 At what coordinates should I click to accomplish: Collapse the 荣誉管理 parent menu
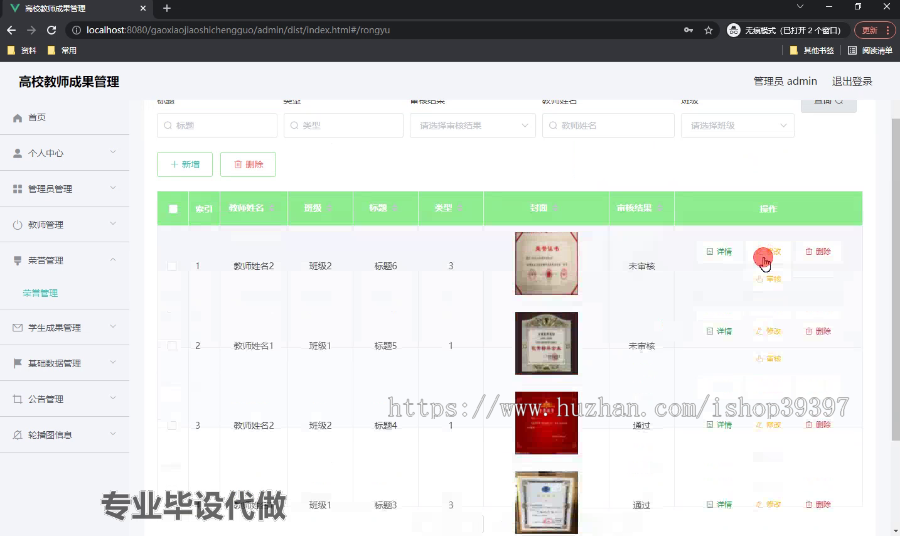point(64,260)
